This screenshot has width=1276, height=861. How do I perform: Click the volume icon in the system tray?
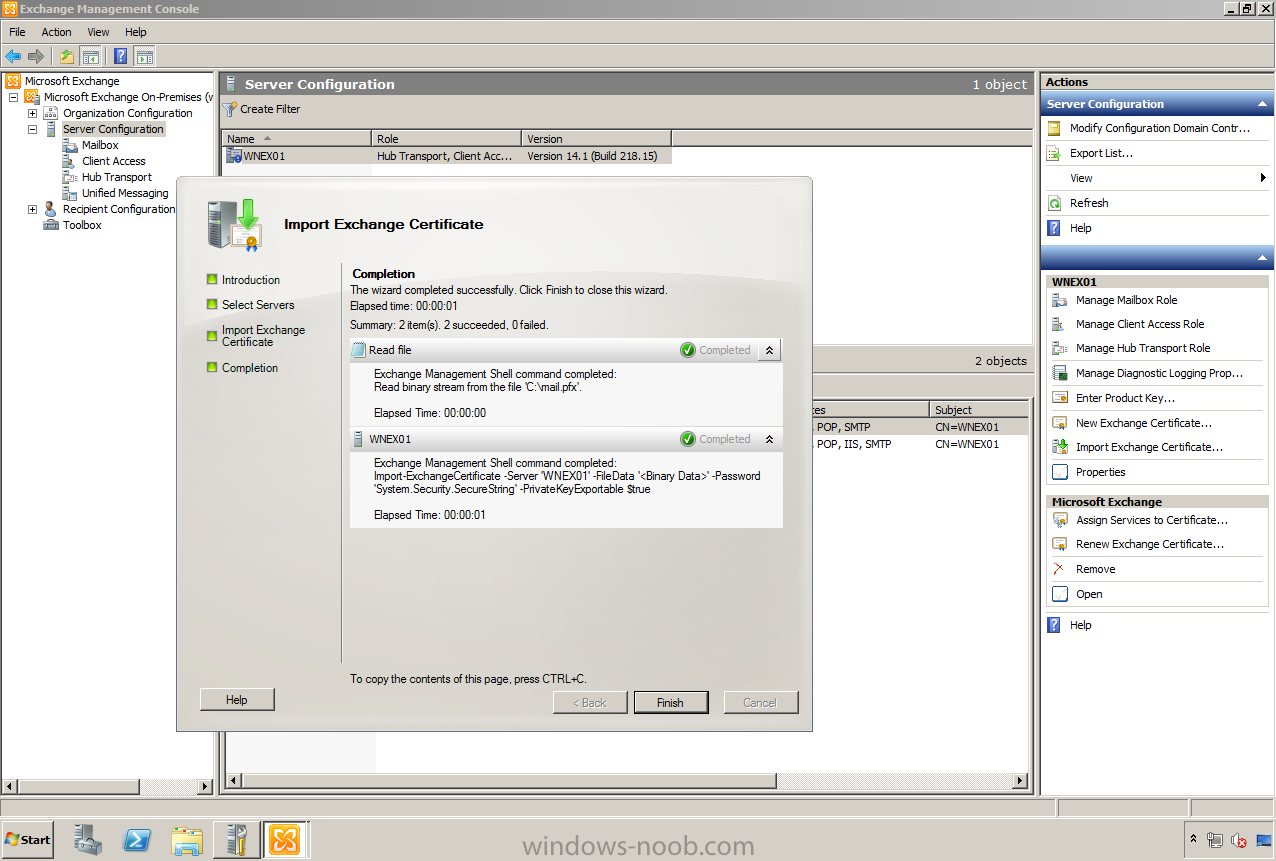(1239, 840)
